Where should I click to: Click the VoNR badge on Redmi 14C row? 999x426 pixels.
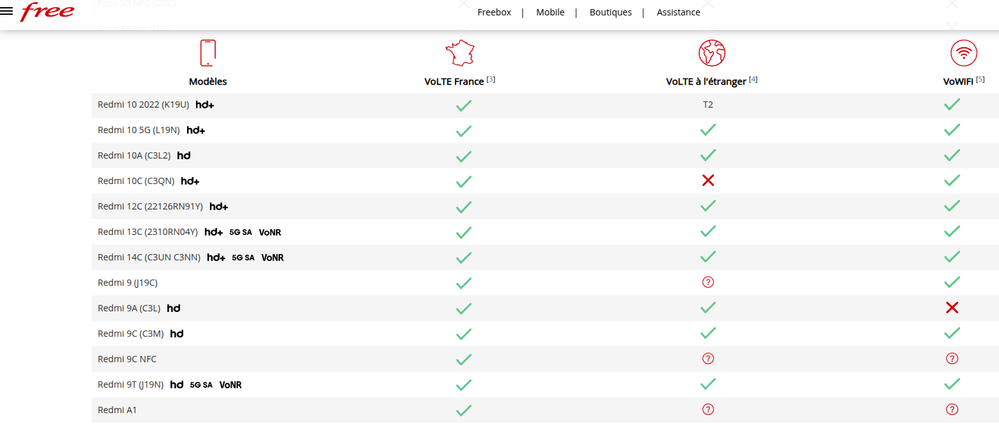click(273, 258)
